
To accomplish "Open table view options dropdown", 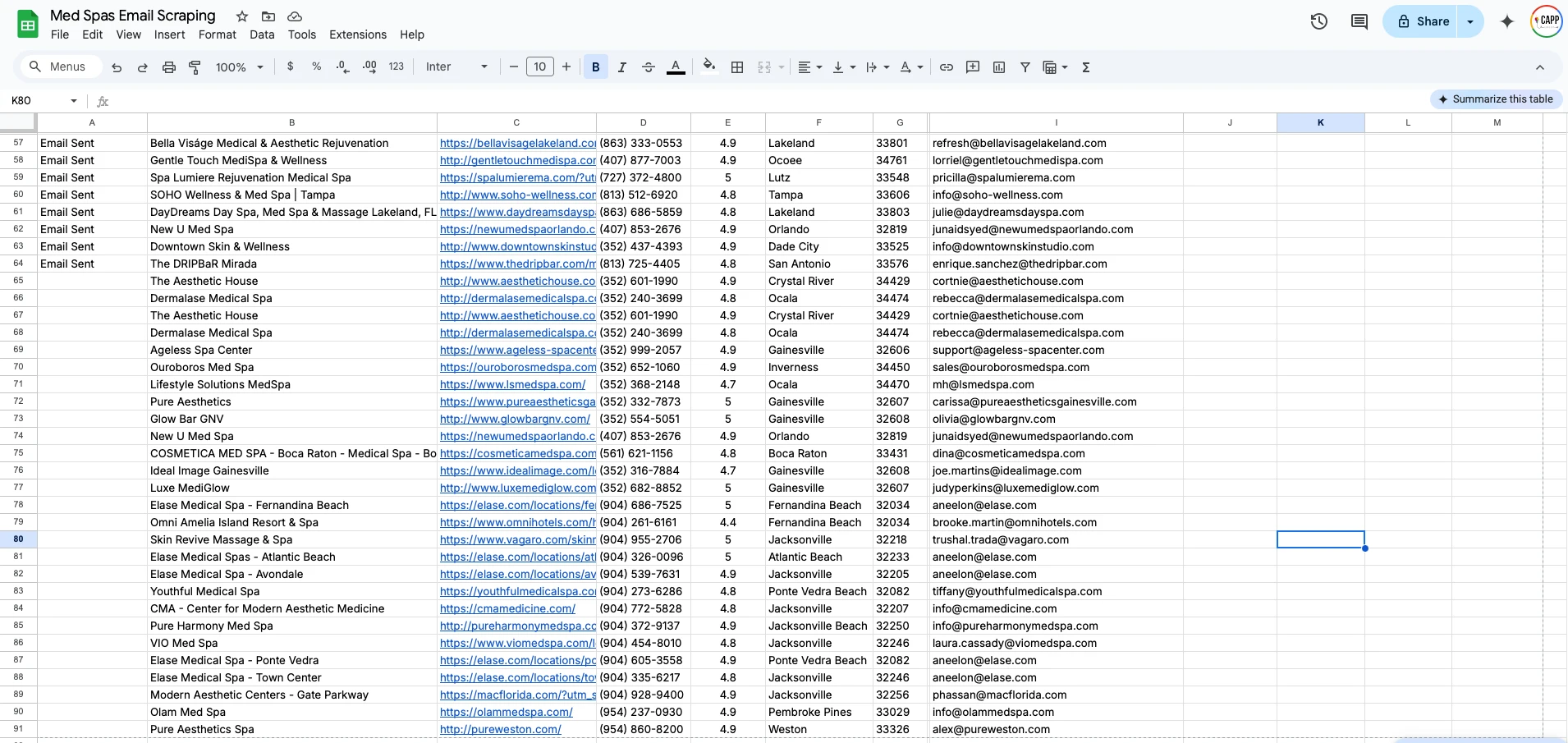I will click(1055, 67).
